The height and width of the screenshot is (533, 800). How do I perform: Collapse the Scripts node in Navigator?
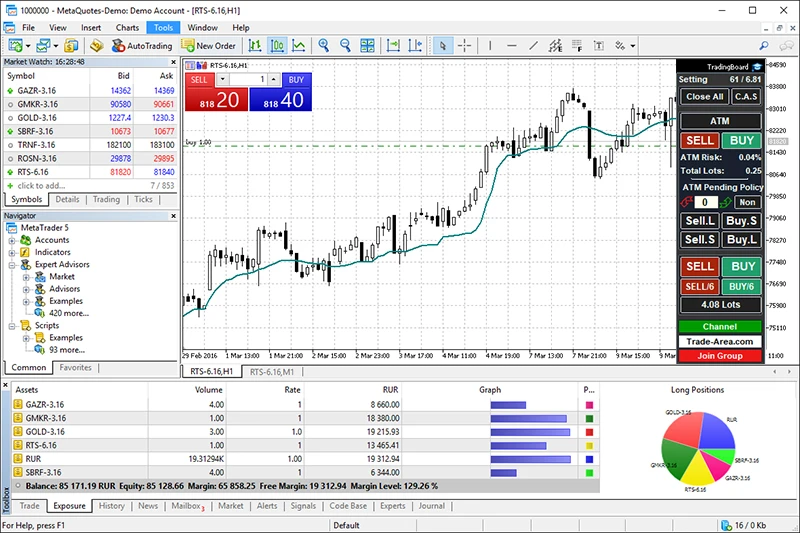click(12, 326)
